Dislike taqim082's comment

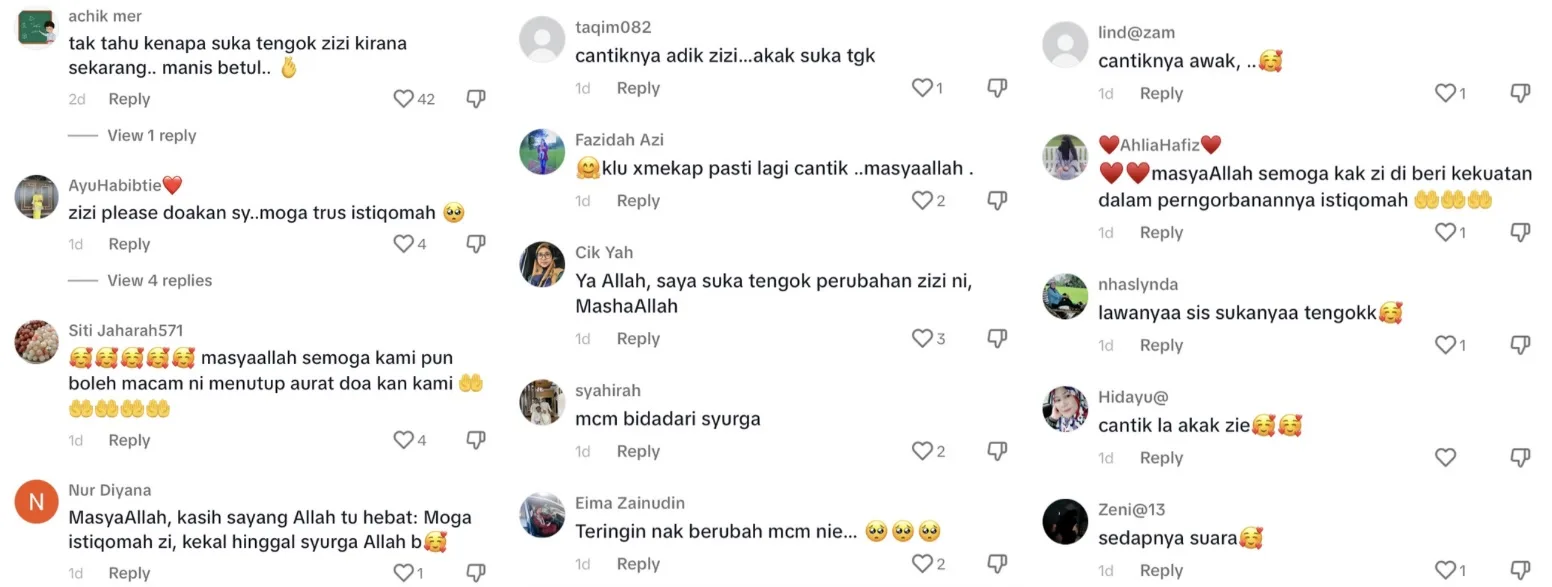point(997,88)
